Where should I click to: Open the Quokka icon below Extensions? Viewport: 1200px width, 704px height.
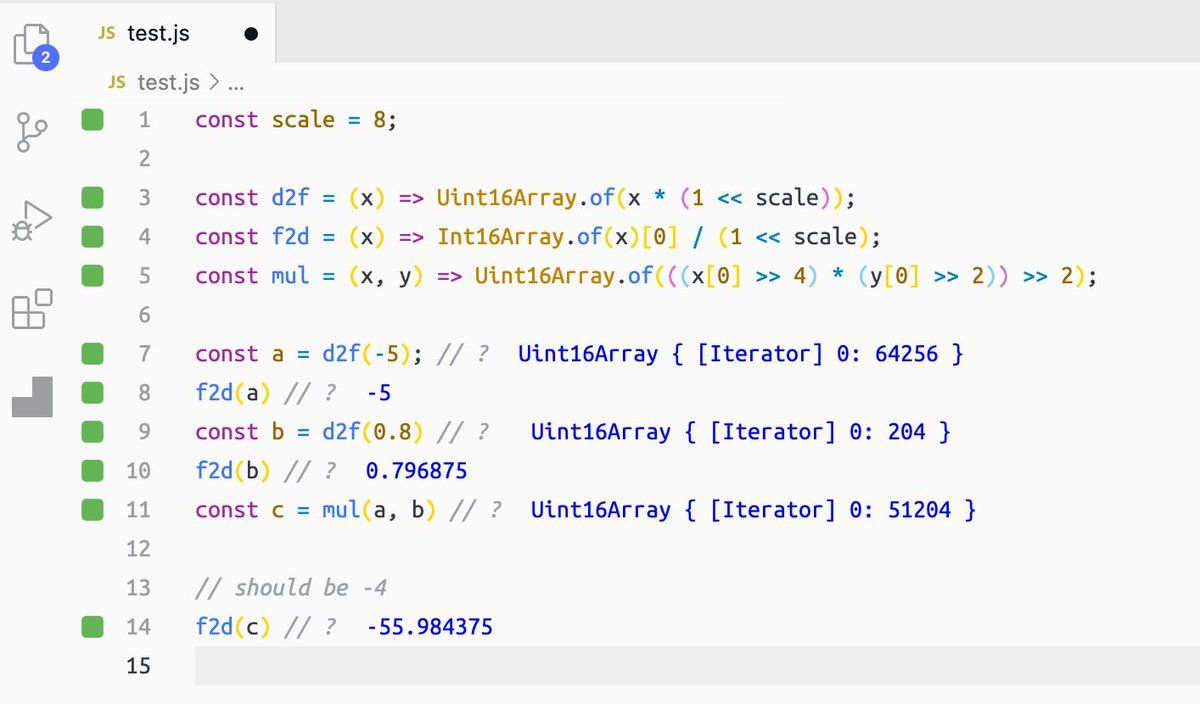click(33, 396)
